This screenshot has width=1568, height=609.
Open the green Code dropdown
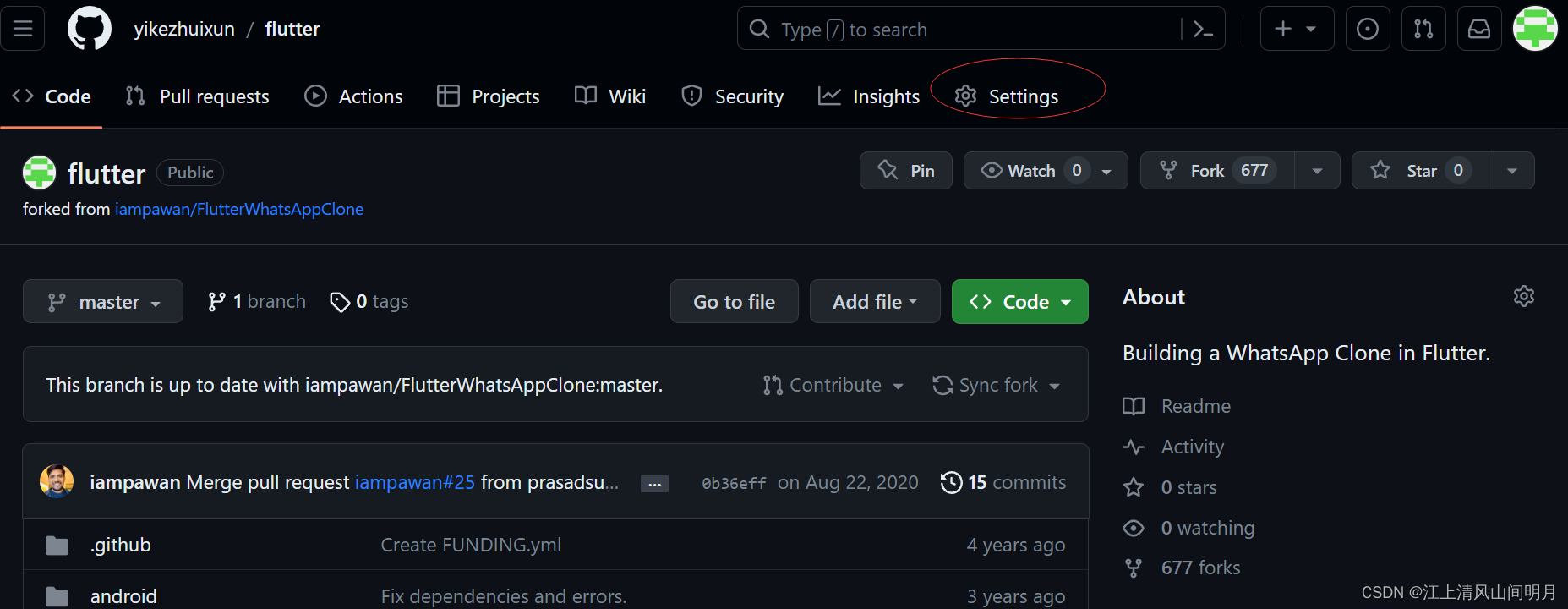(x=1020, y=301)
